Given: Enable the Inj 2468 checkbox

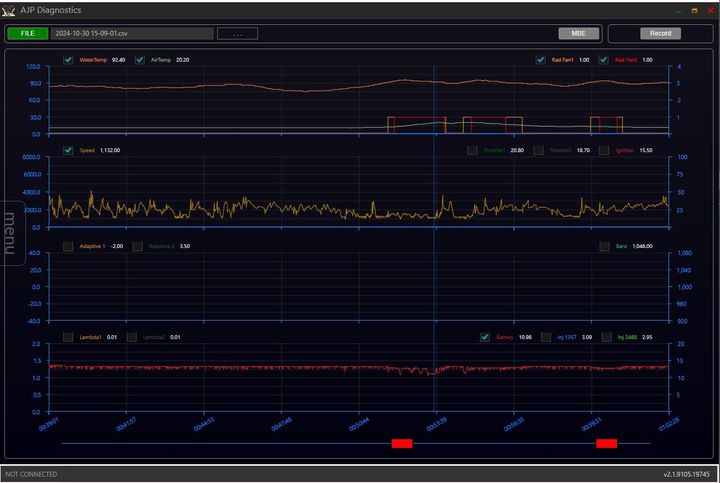Looking at the screenshot, I should pyautogui.click(x=607, y=337).
